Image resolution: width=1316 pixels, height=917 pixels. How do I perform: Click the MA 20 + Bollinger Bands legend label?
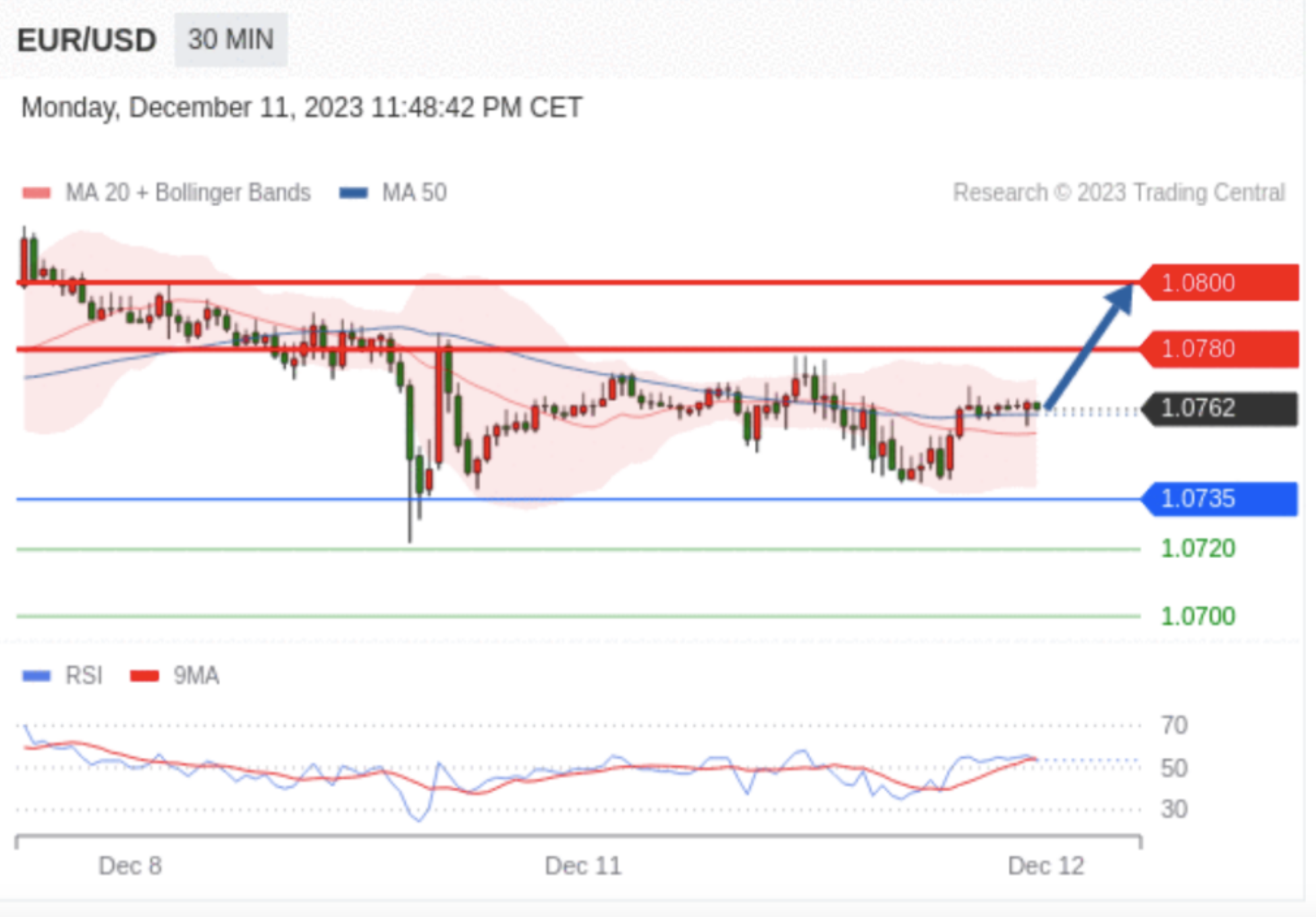coord(188,193)
